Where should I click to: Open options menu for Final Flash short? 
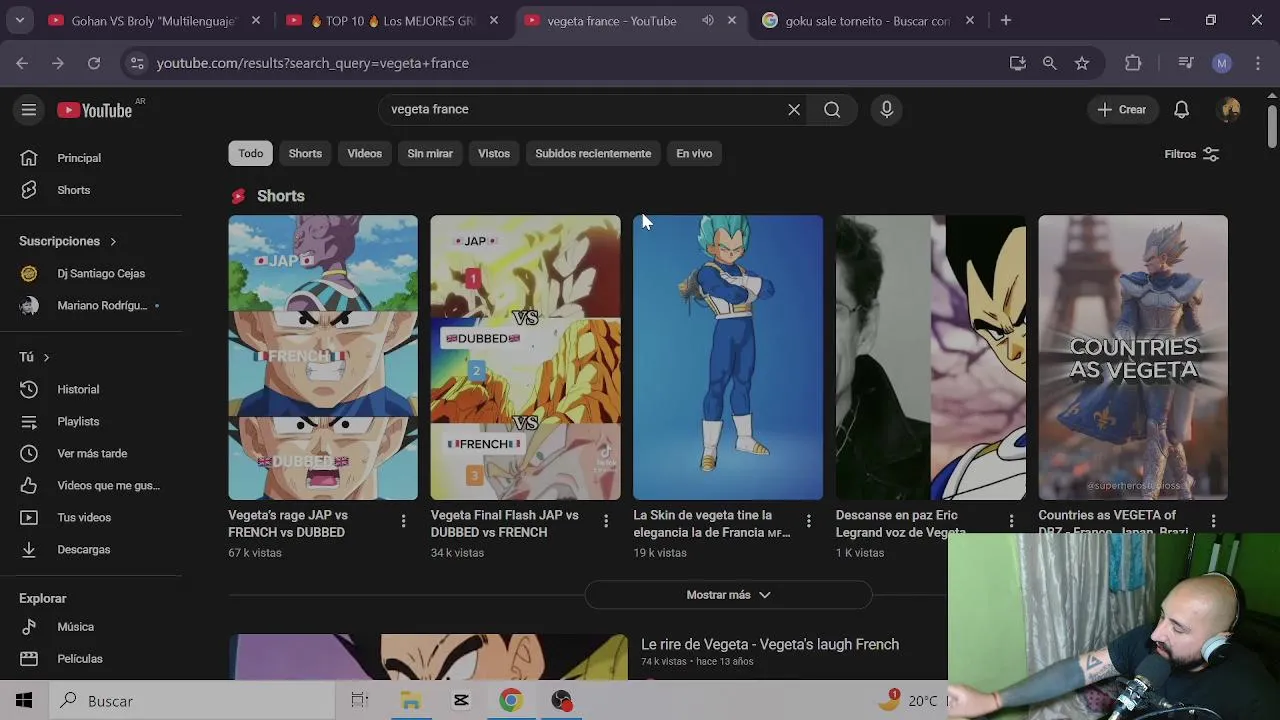[606, 521]
